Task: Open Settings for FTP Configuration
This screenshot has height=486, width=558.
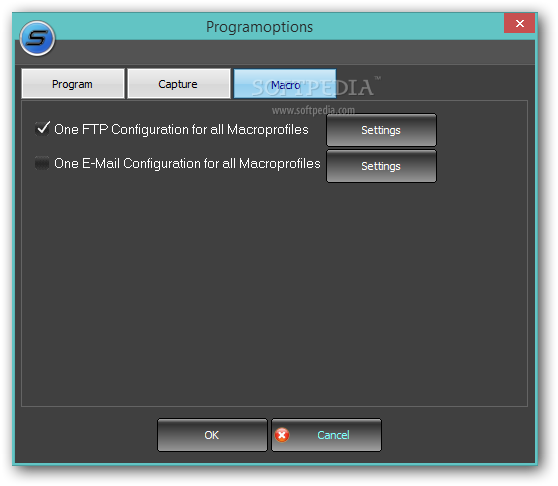Action: [x=381, y=130]
